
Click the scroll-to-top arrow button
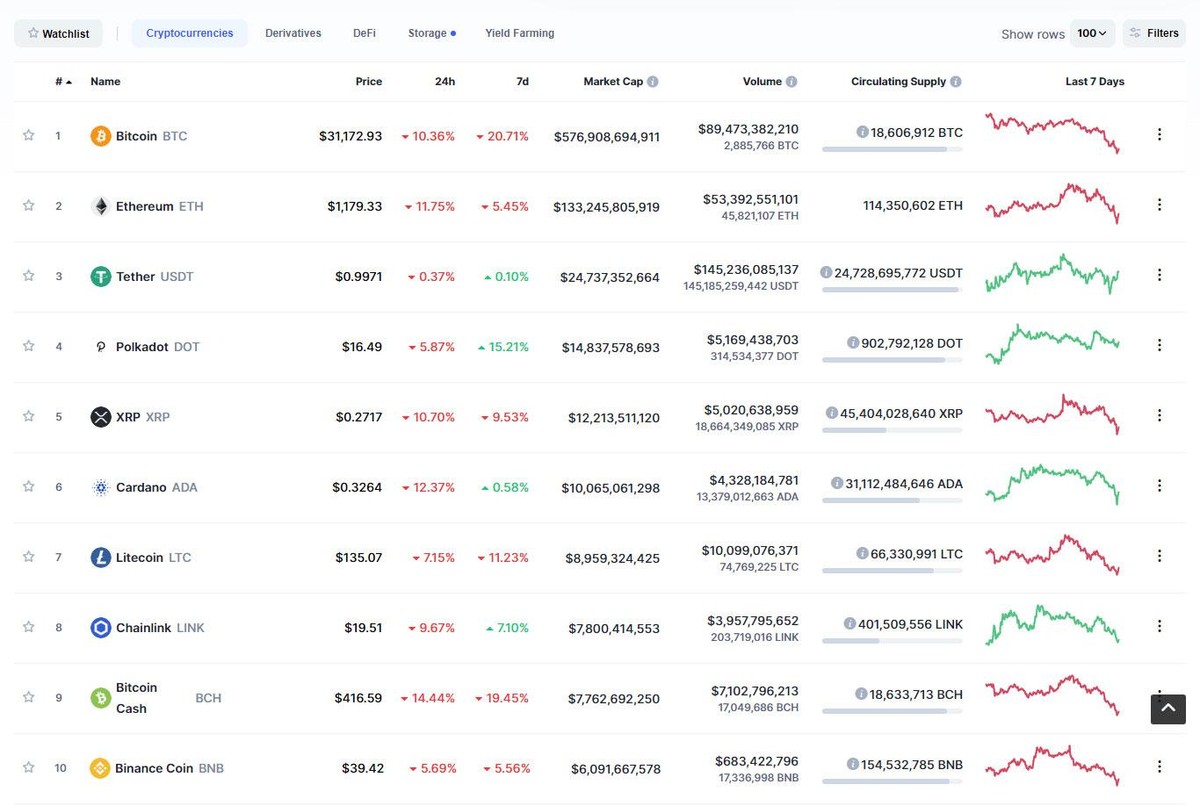click(x=1167, y=709)
